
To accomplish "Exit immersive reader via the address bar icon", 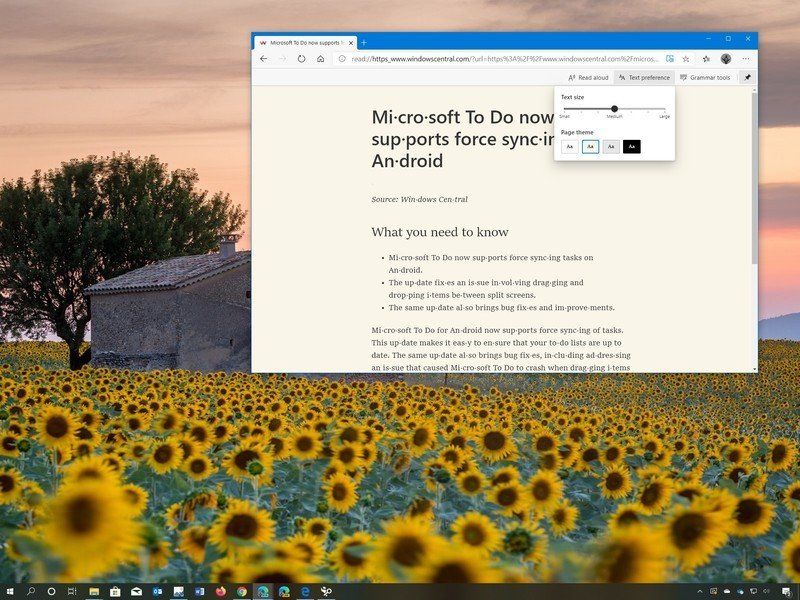I will coord(669,59).
